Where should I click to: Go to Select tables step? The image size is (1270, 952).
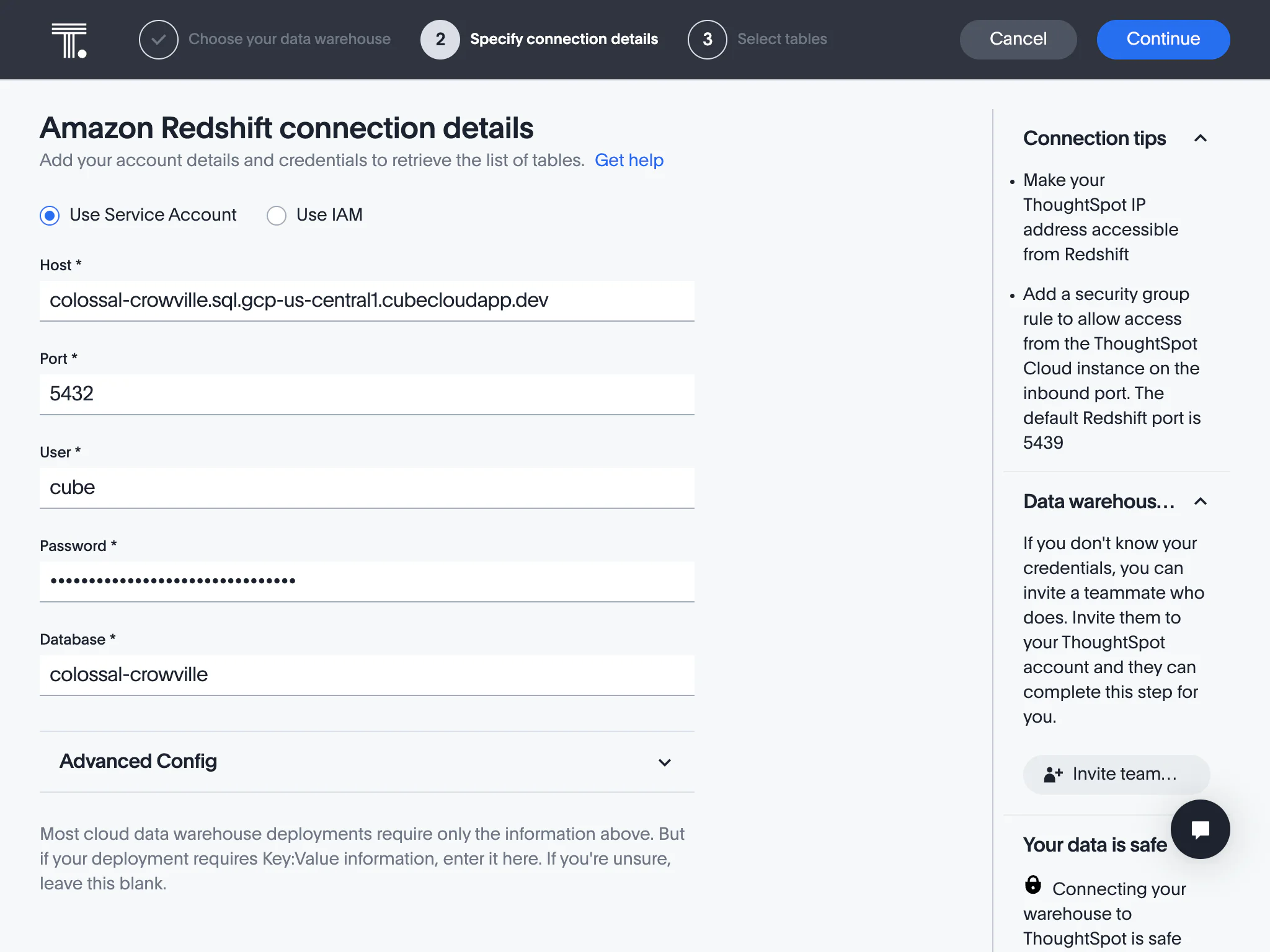coord(782,39)
